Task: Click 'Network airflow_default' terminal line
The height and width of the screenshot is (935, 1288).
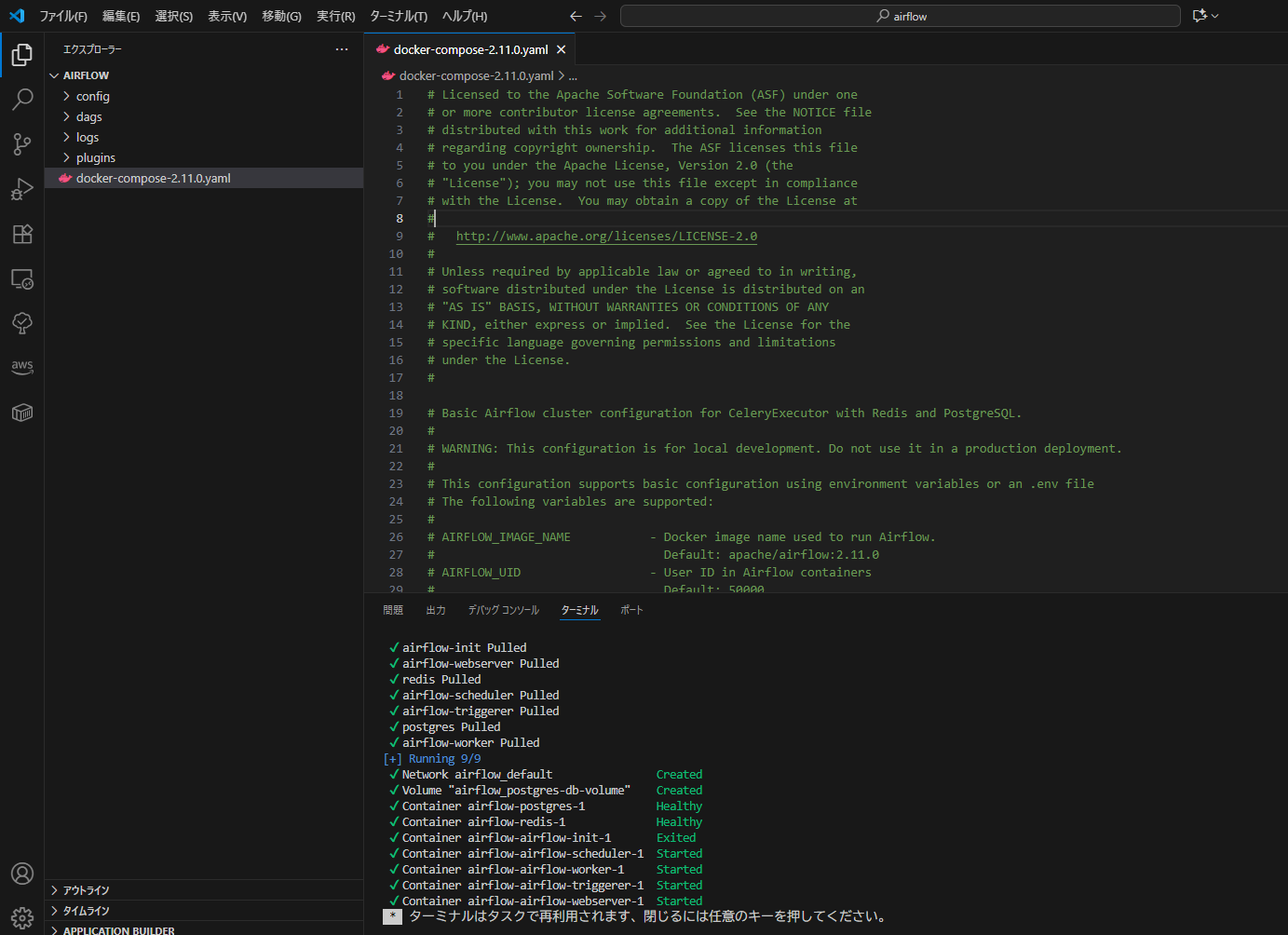Action: pyautogui.click(x=477, y=775)
